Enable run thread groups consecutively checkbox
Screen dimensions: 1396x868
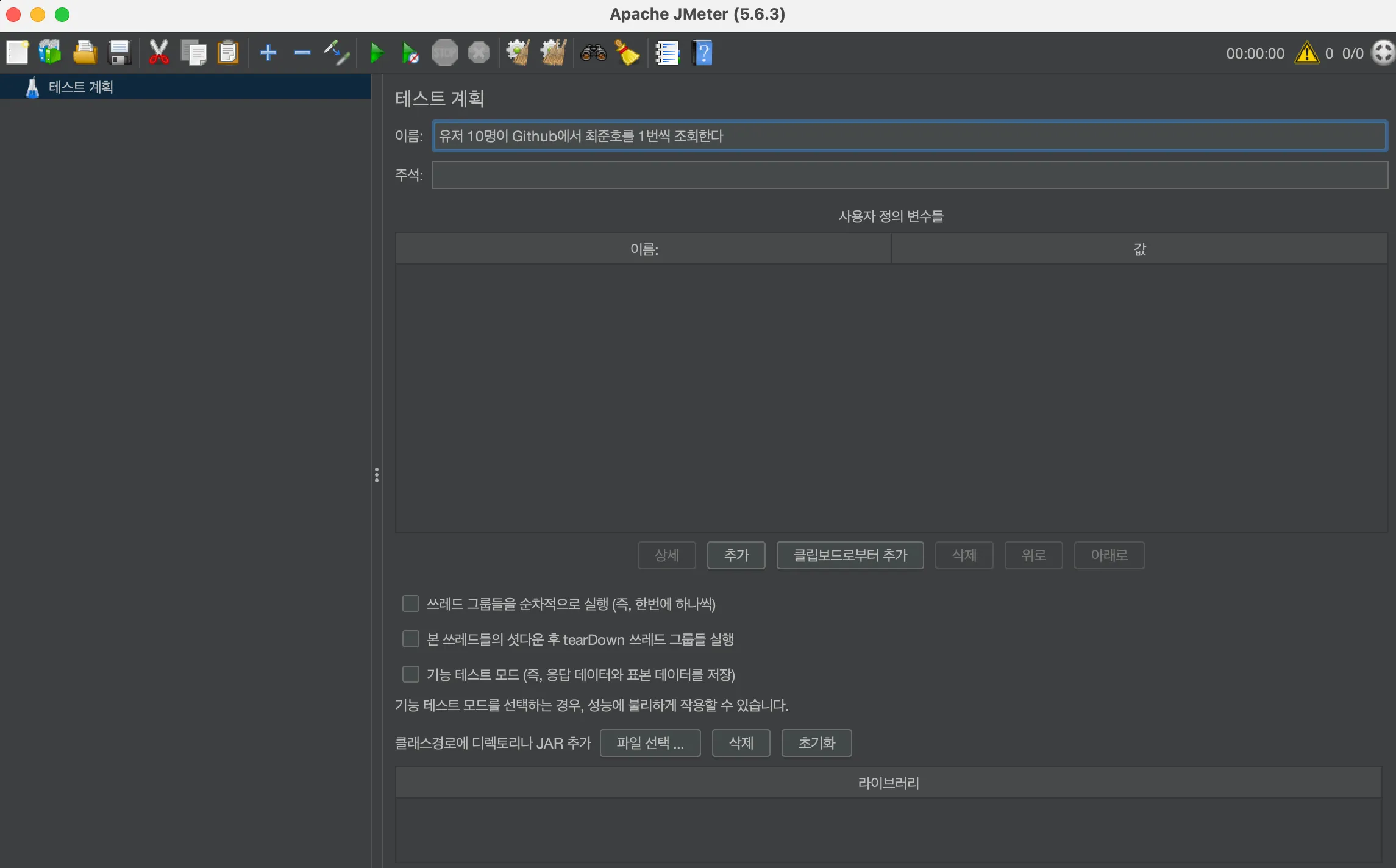pyautogui.click(x=411, y=603)
